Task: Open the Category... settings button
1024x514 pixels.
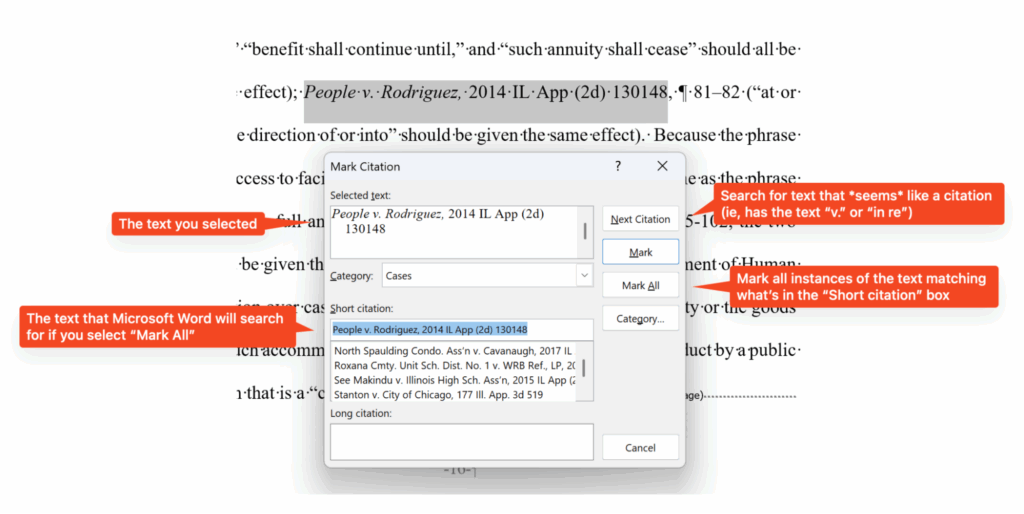Action: point(640,319)
